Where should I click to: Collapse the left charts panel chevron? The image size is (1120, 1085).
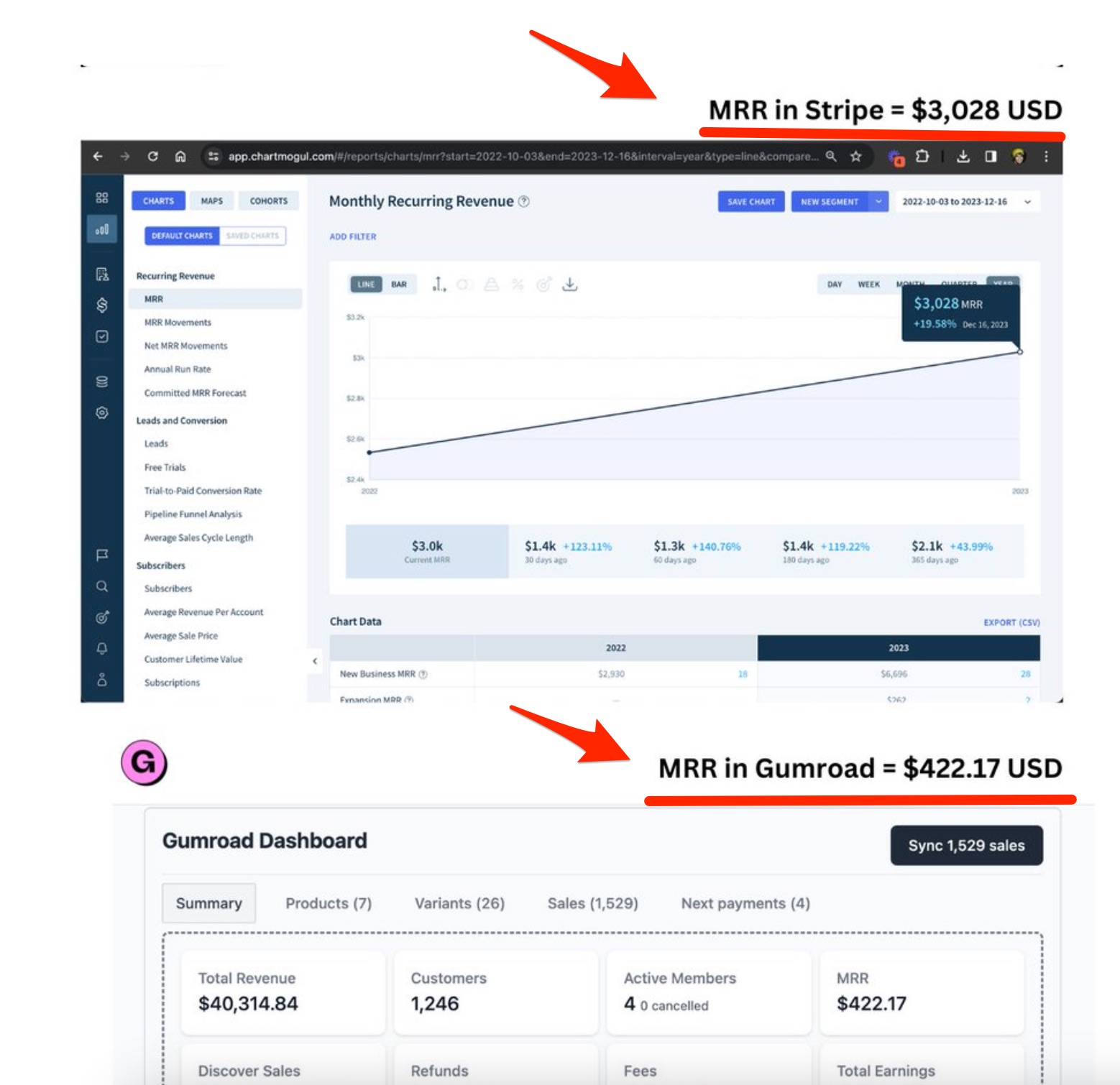tap(314, 661)
